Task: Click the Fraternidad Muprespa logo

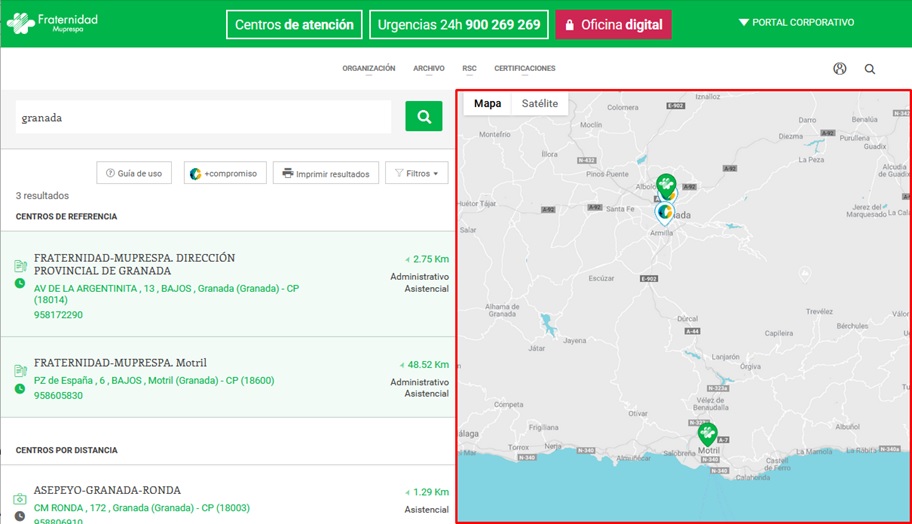Action: (x=52, y=23)
